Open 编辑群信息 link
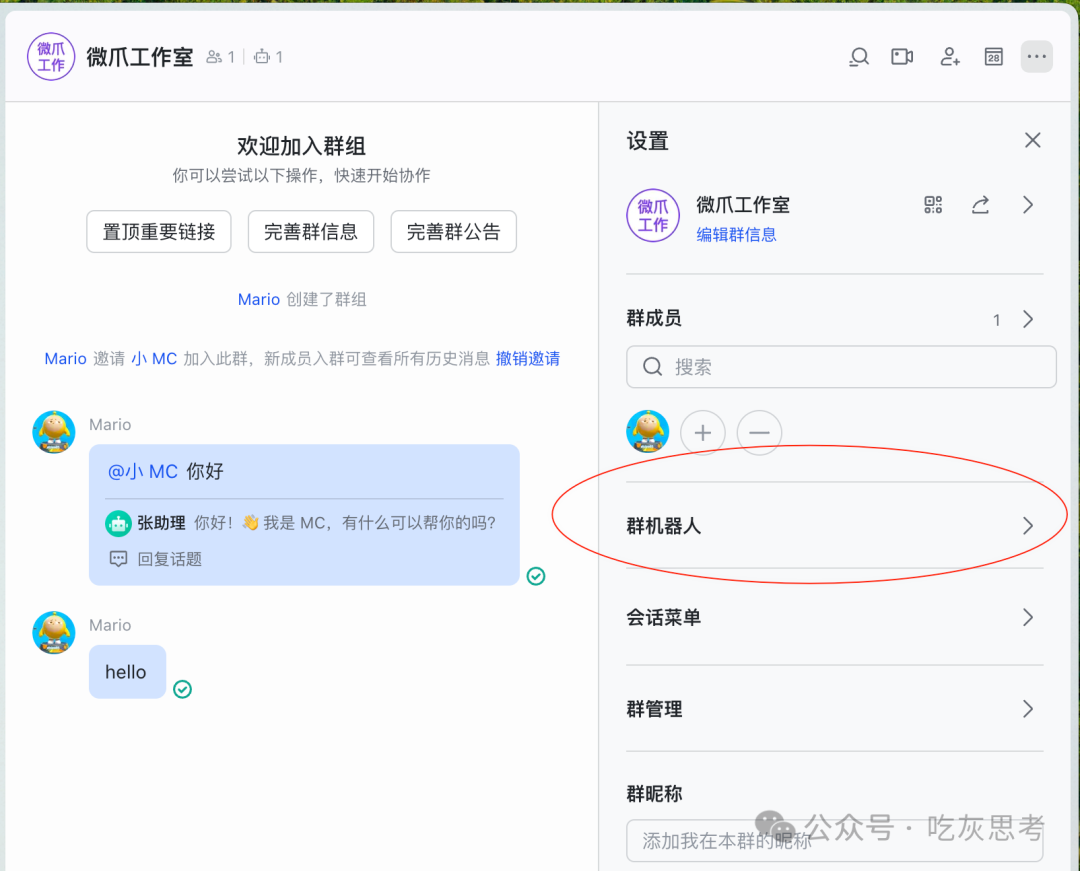Image resolution: width=1080 pixels, height=871 pixels. tap(737, 234)
